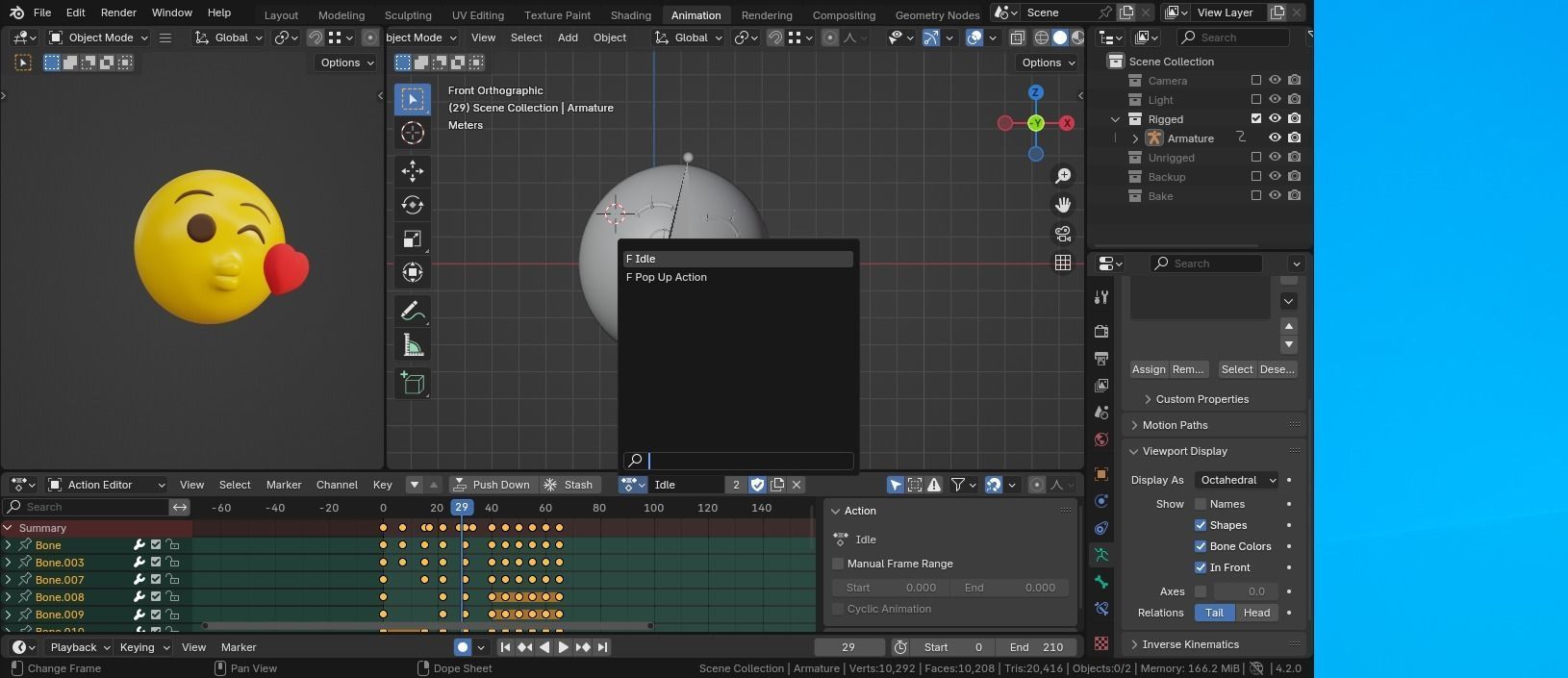Open the Output properties tab

tap(1101, 358)
